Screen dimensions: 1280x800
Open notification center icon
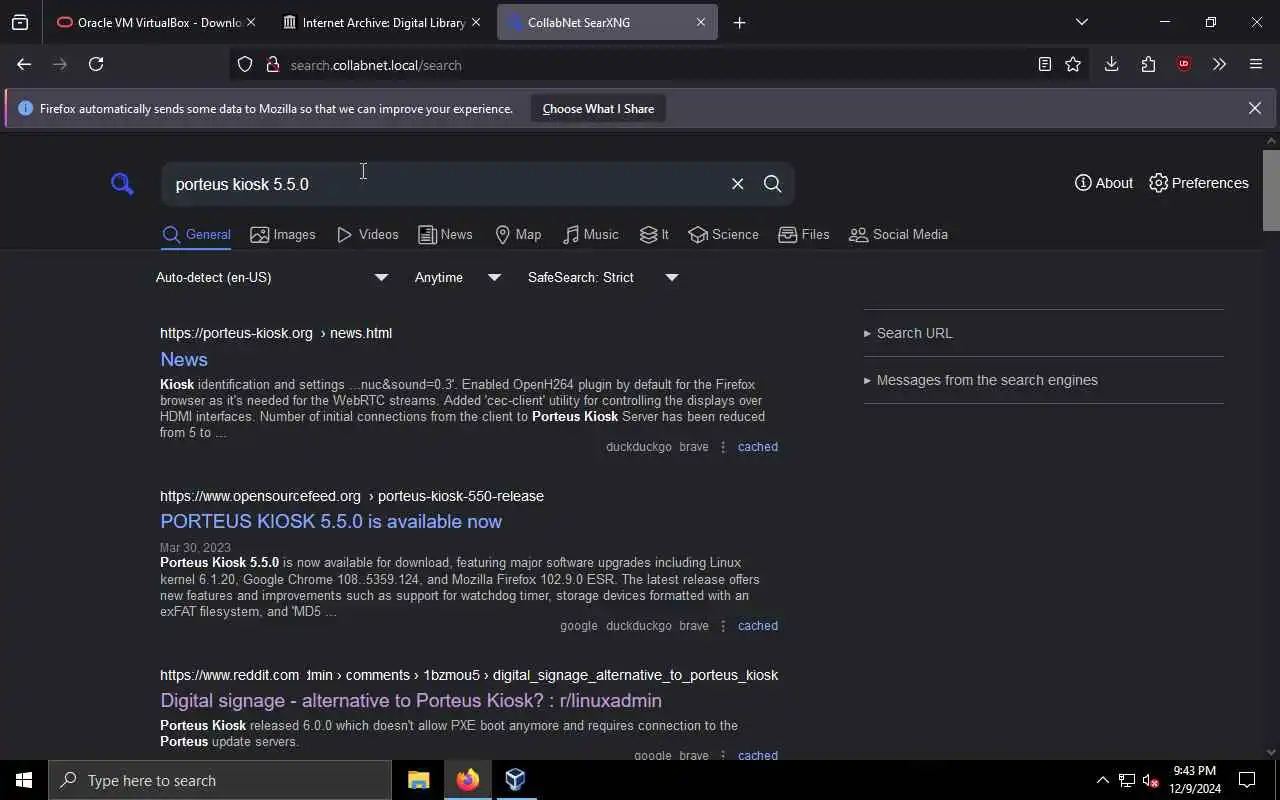pyautogui.click(x=1247, y=780)
